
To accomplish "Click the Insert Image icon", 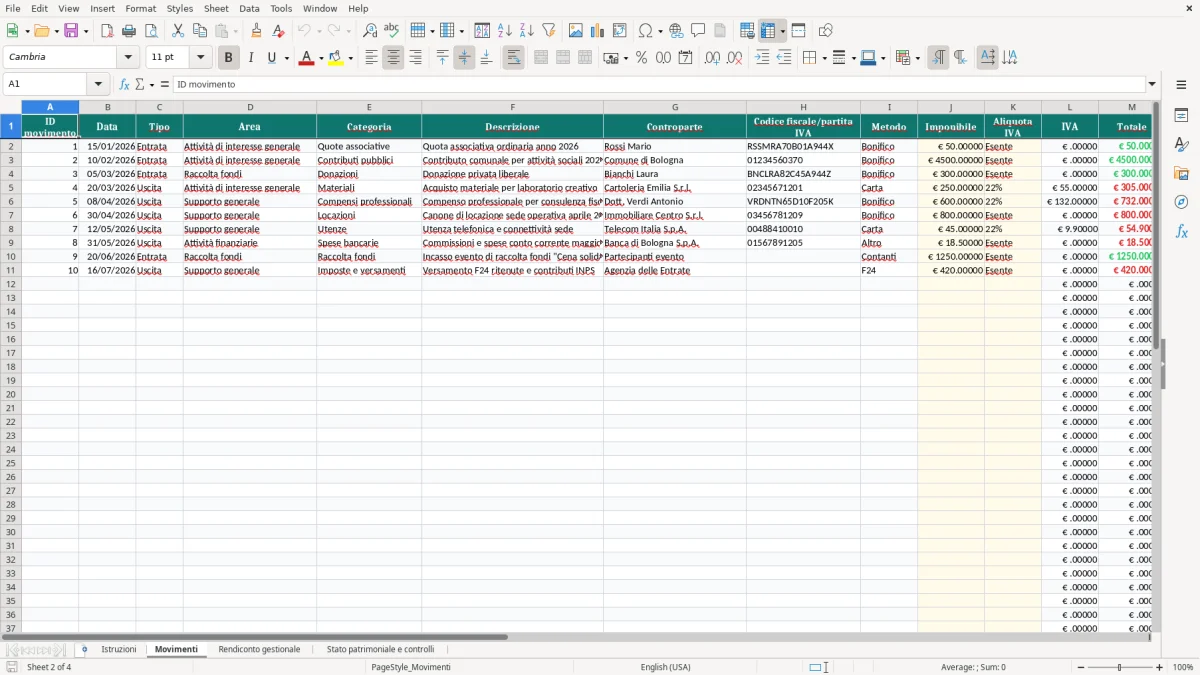I will (576, 31).
